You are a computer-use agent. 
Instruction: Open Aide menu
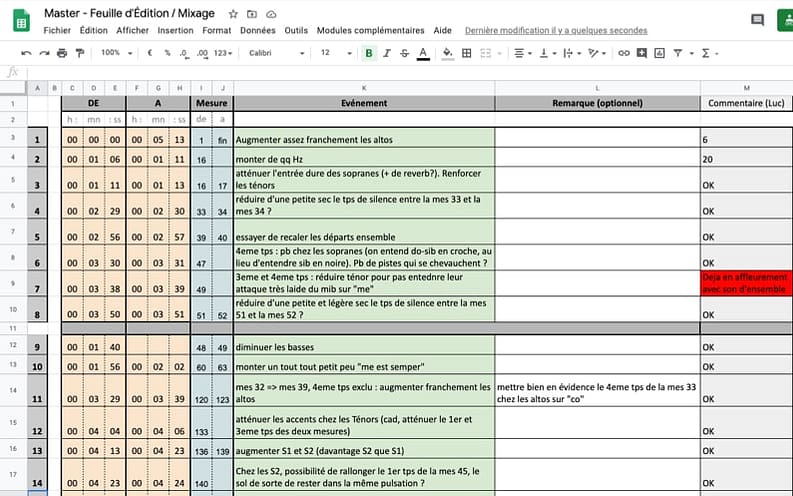443,30
